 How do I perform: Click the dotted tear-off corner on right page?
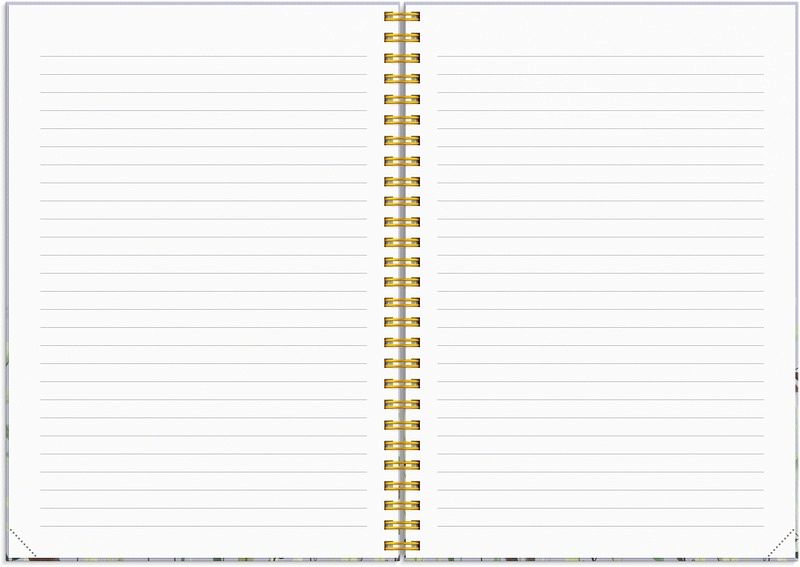tap(782, 544)
